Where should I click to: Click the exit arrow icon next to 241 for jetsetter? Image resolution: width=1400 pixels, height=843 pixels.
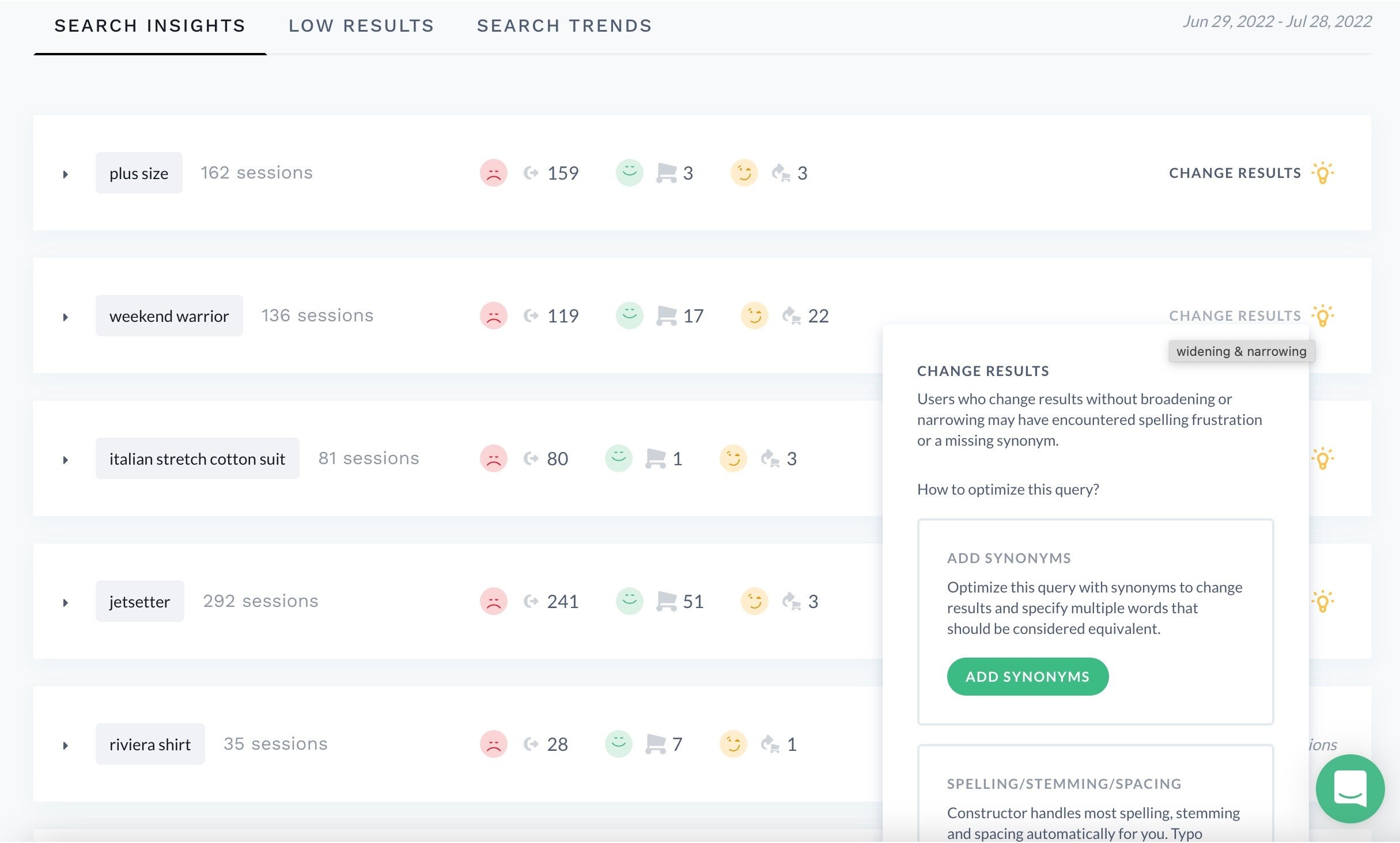point(531,601)
